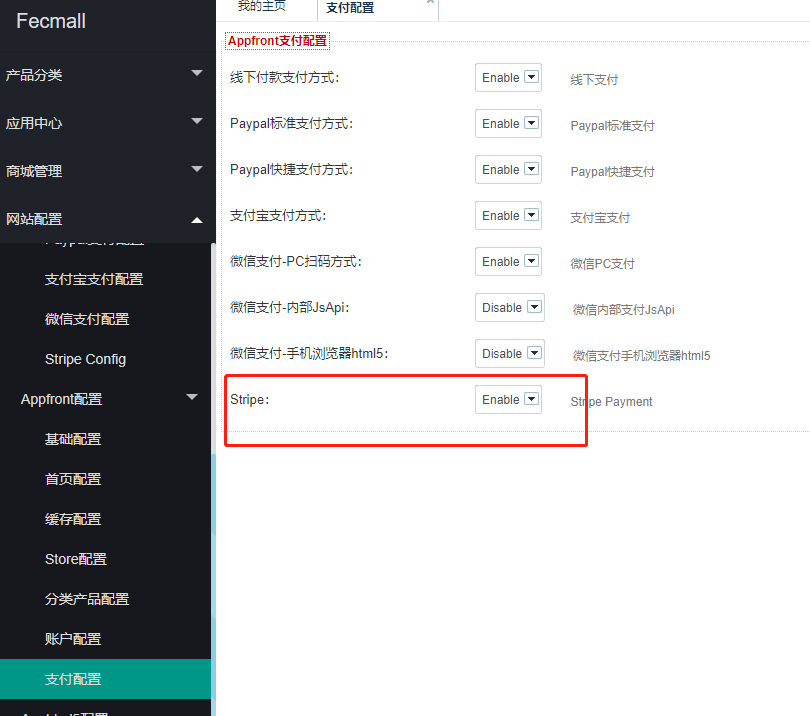The image size is (810, 716).
Task: Click the Stripe: field label
Action: pos(250,400)
